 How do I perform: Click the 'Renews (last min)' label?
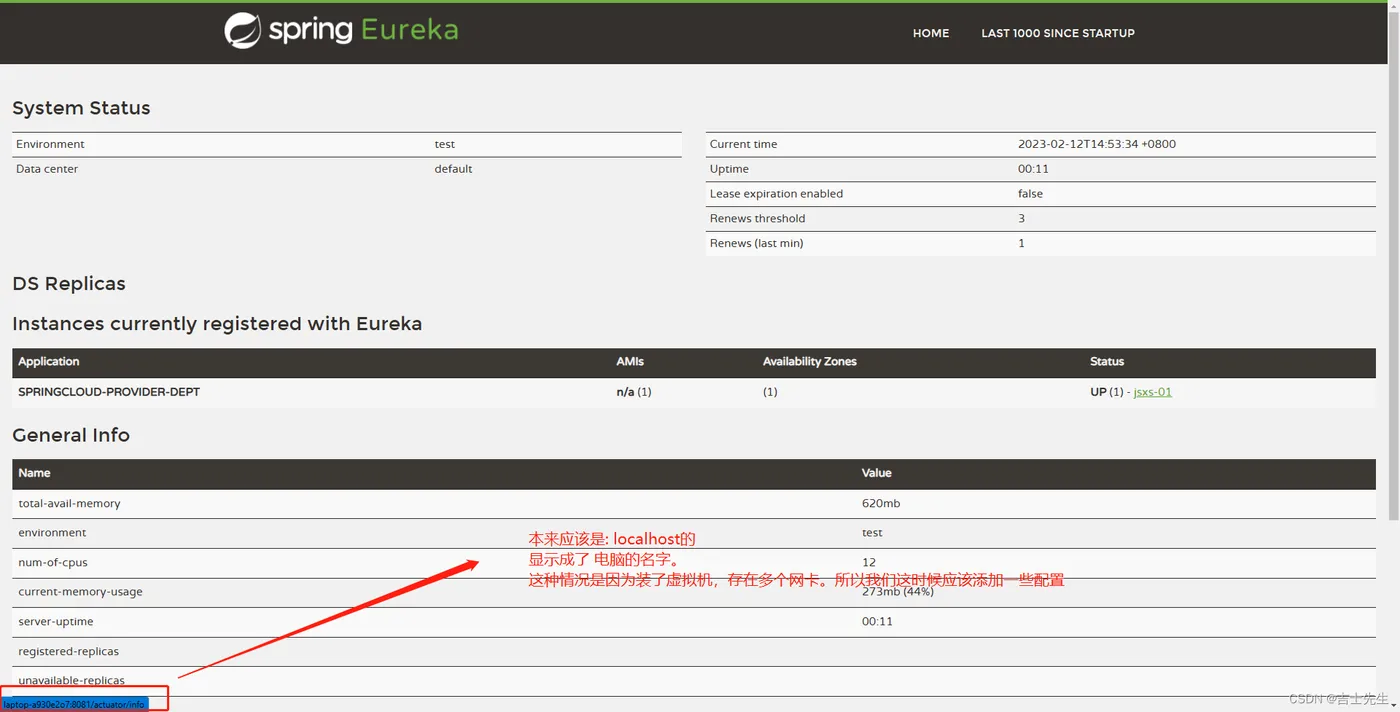point(756,243)
